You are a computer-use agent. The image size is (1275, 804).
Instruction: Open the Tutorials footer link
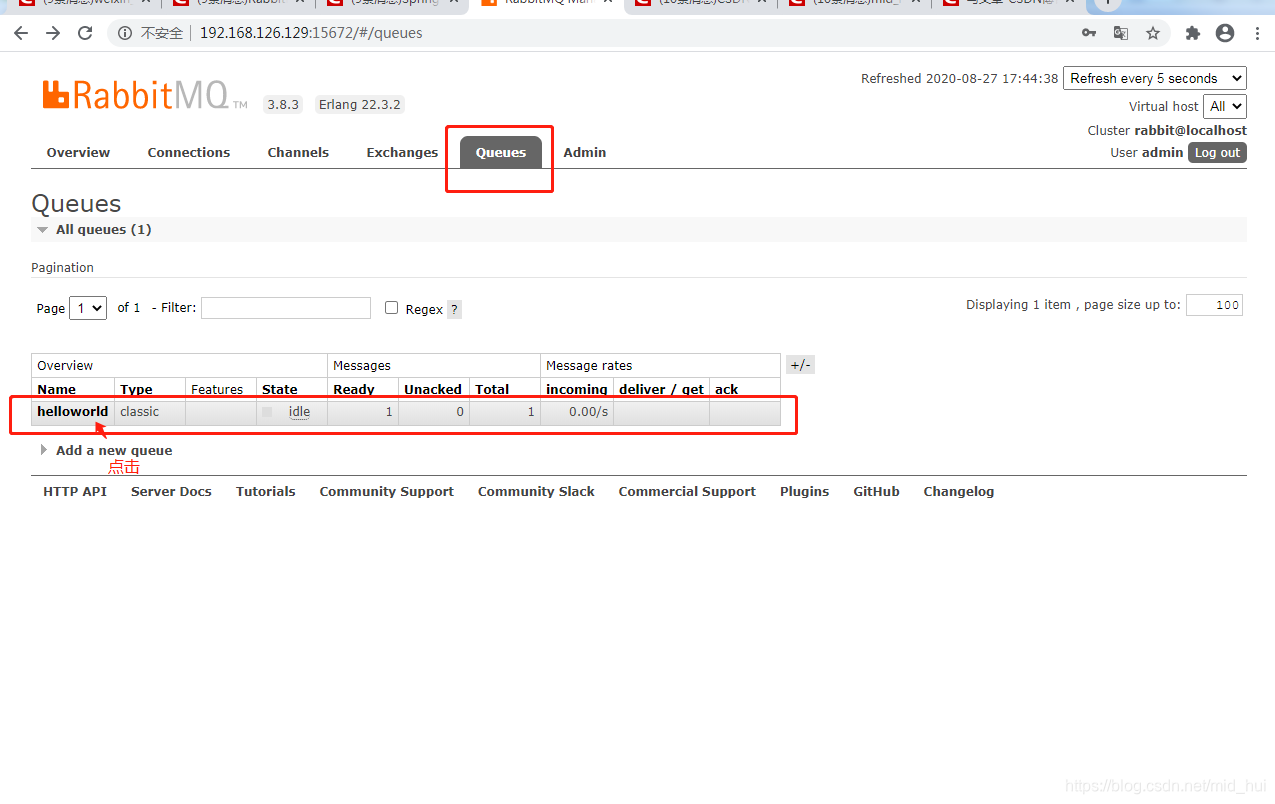pos(266,491)
